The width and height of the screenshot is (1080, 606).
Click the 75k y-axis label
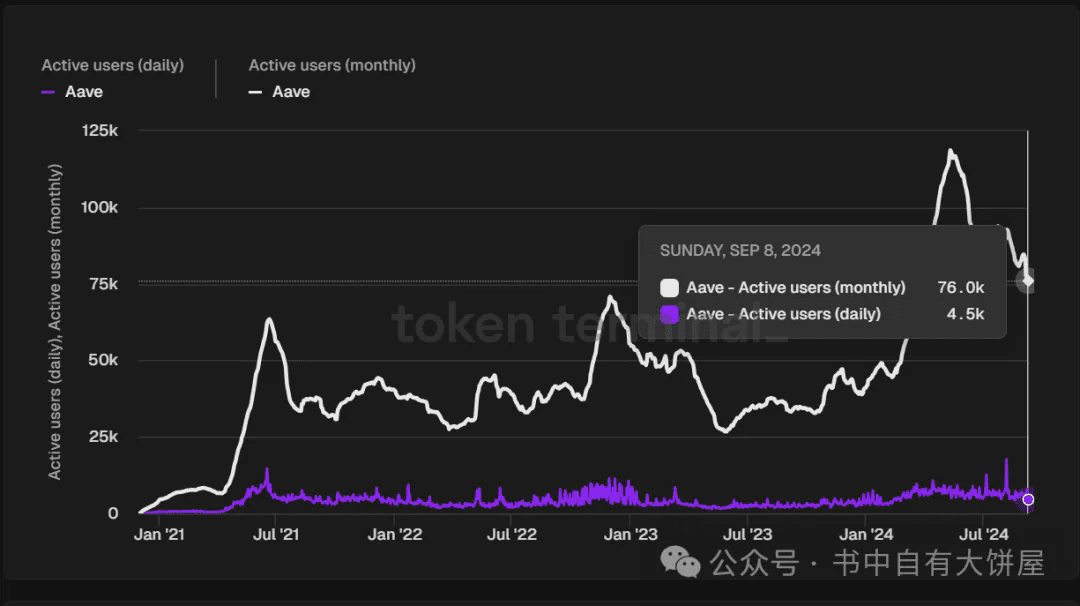coord(103,284)
